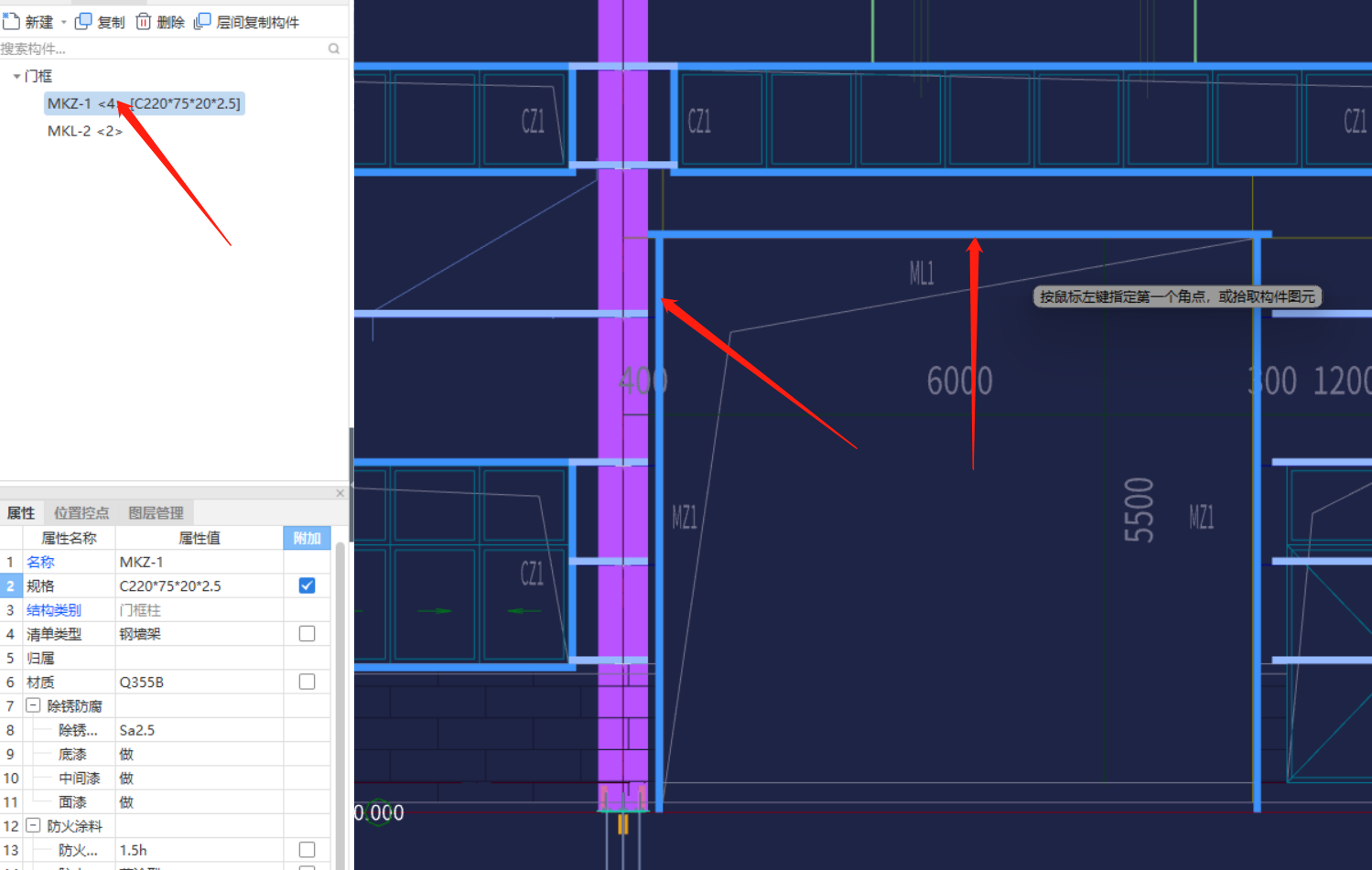This screenshot has width=1372, height=870.
Task: Click the Sa2.5 rust removal value
Action: [200, 730]
